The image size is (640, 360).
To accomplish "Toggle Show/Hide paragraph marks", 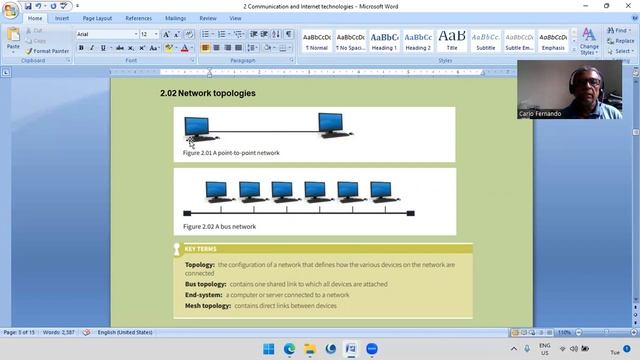I will (289, 34).
